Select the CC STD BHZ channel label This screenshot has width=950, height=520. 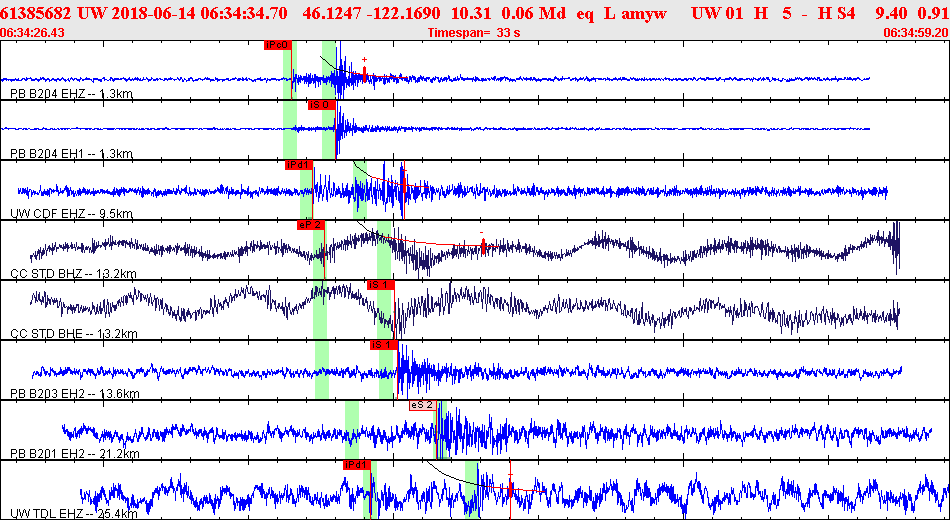point(74,274)
